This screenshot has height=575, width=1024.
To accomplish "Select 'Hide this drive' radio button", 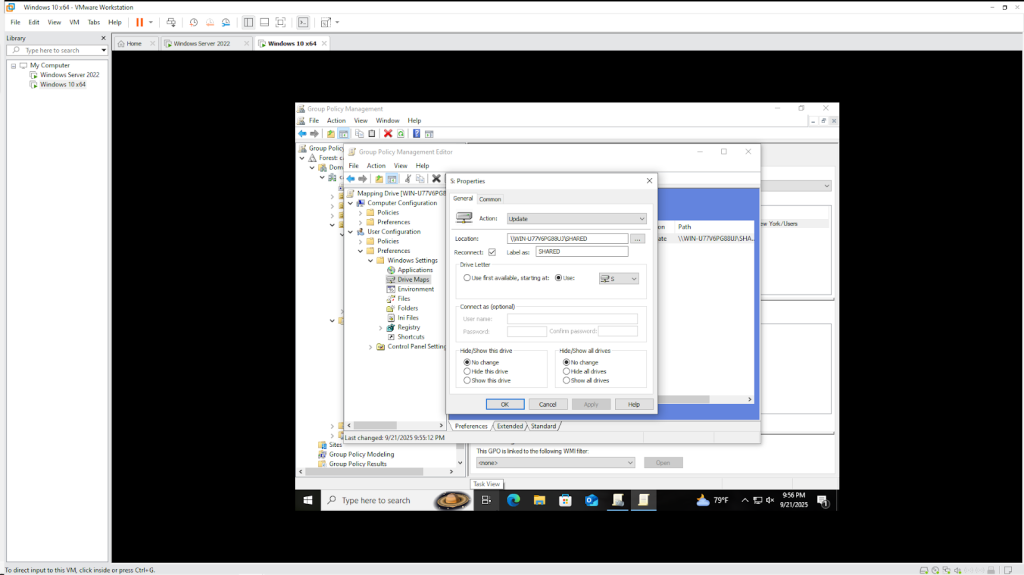I will point(467,371).
